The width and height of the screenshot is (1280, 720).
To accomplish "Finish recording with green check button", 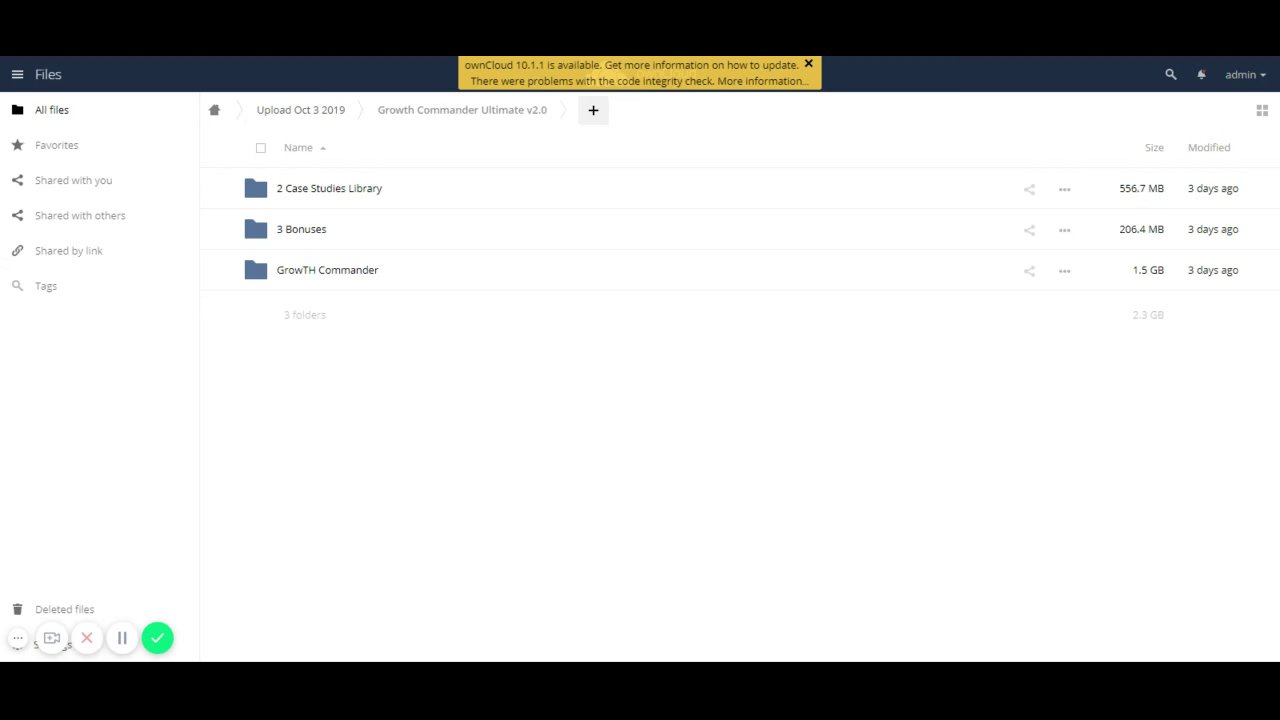I will (157, 638).
